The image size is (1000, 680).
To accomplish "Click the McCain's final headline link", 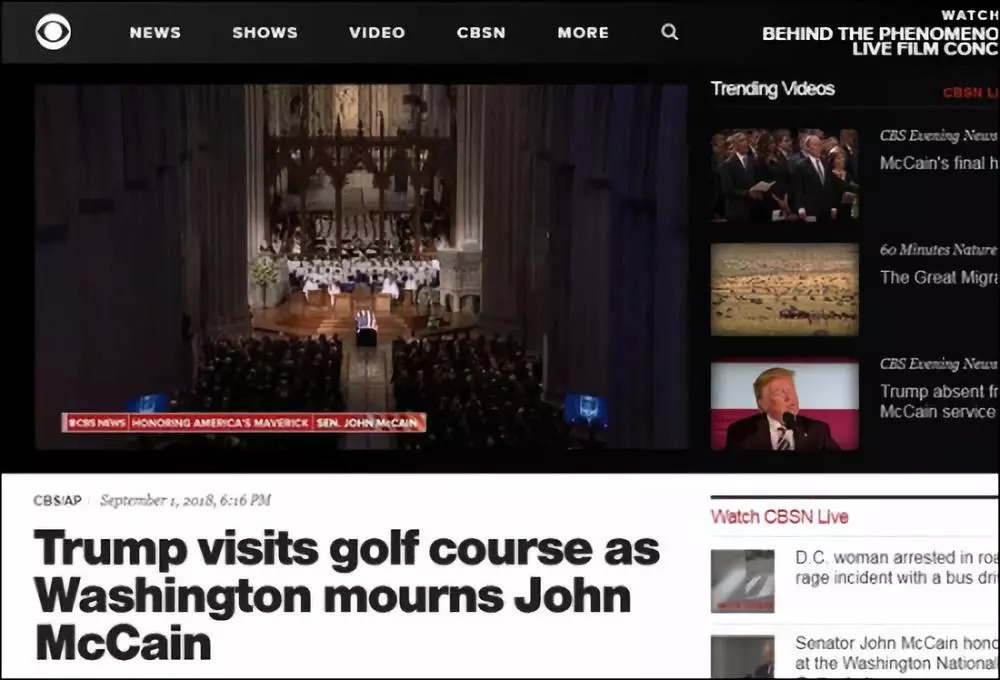I will click(x=939, y=163).
